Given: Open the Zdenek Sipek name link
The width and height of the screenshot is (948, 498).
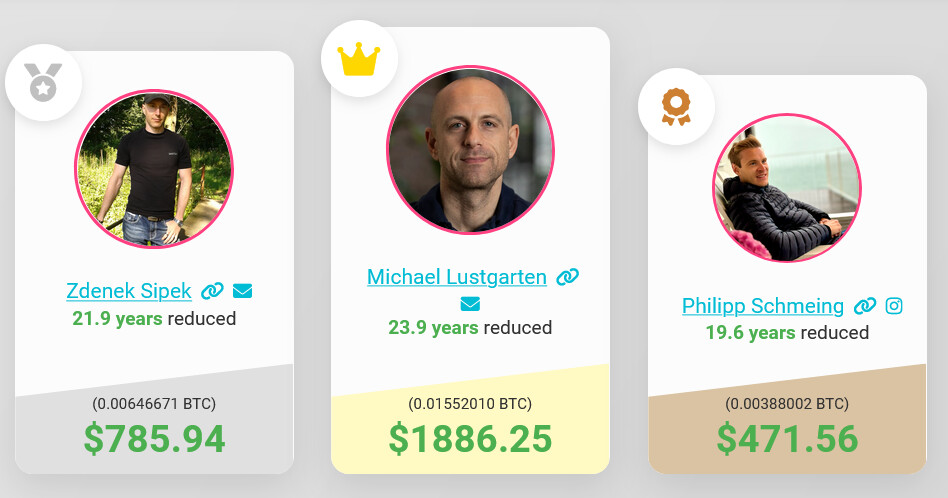Looking at the screenshot, I should pyautogui.click(x=129, y=291).
